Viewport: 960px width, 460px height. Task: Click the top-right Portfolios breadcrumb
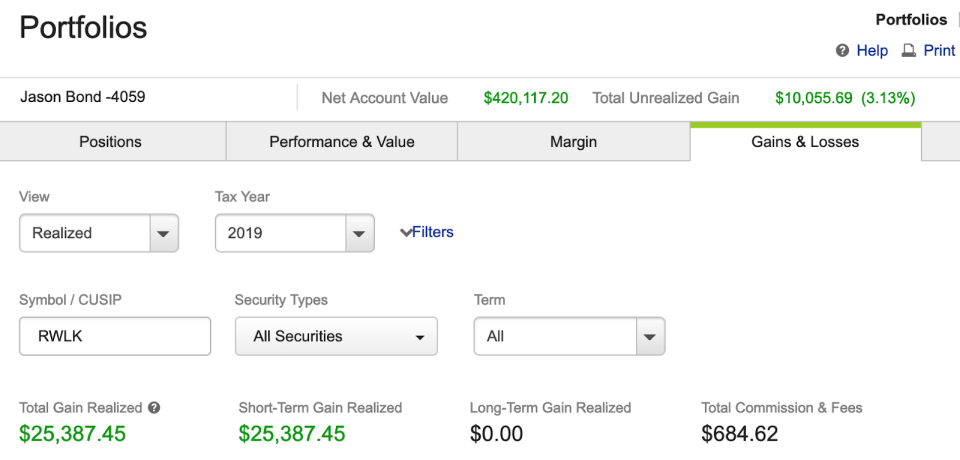click(x=911, y=20)
